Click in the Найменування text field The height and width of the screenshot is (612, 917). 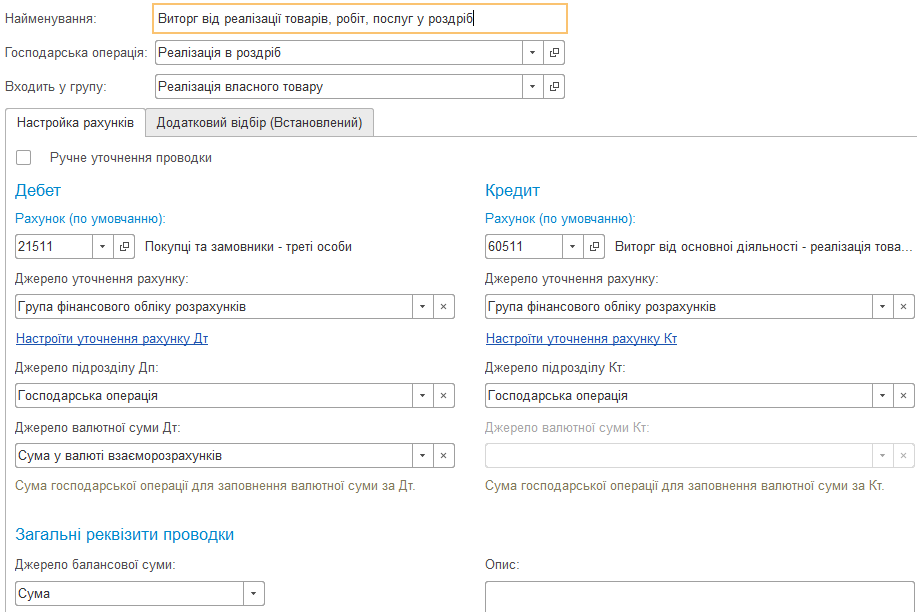(x=360, y=18)
